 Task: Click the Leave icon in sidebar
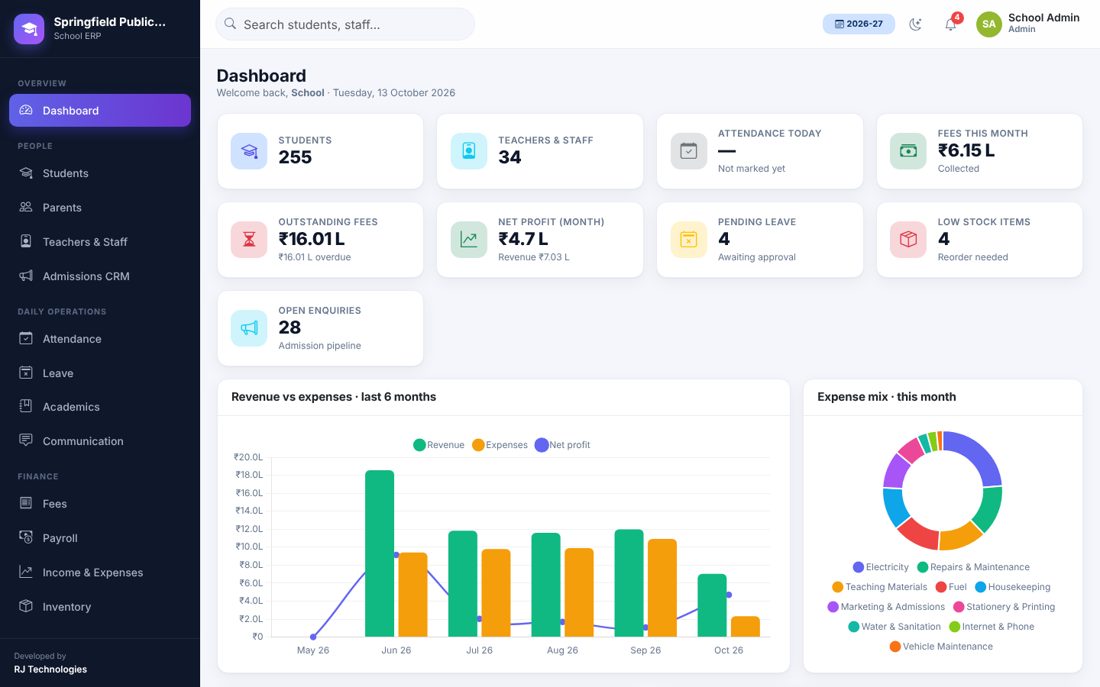(x=26, y=373)
